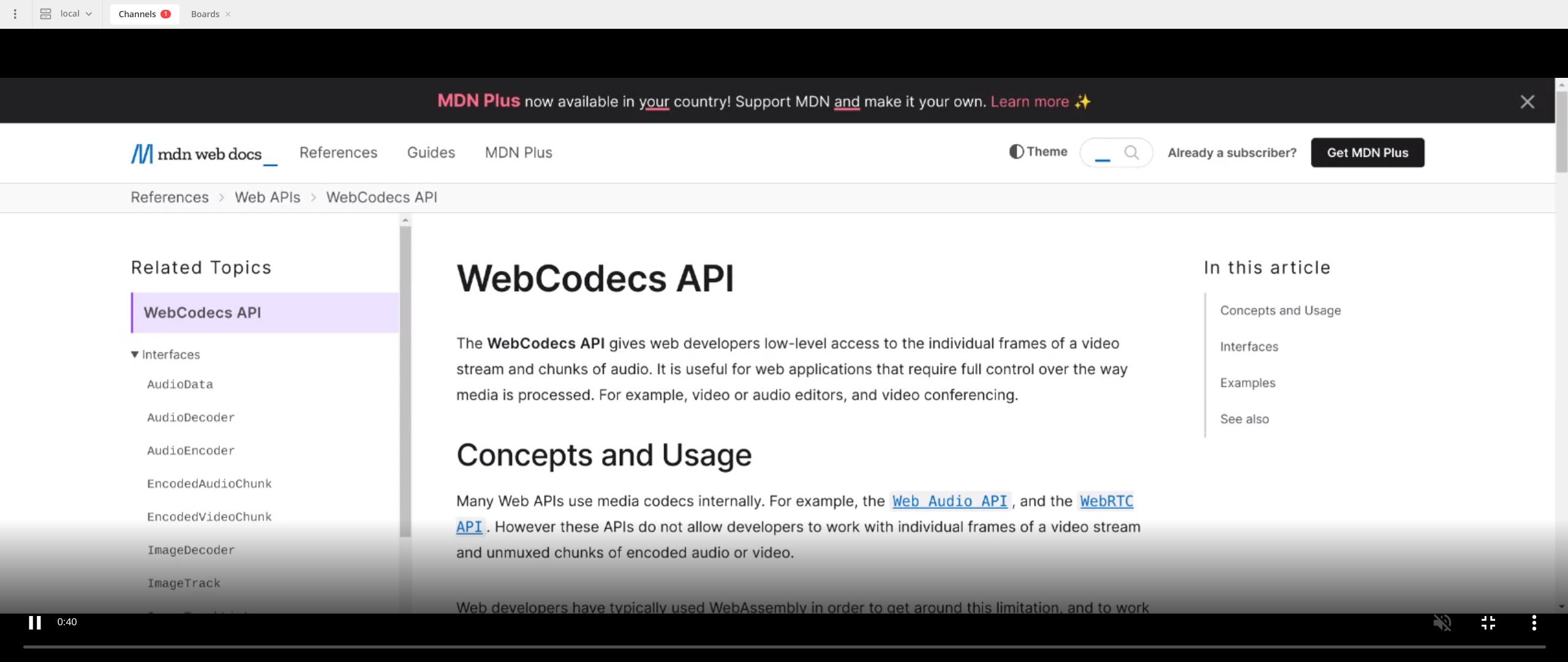Unmute the video audio

coord(1443,623)
